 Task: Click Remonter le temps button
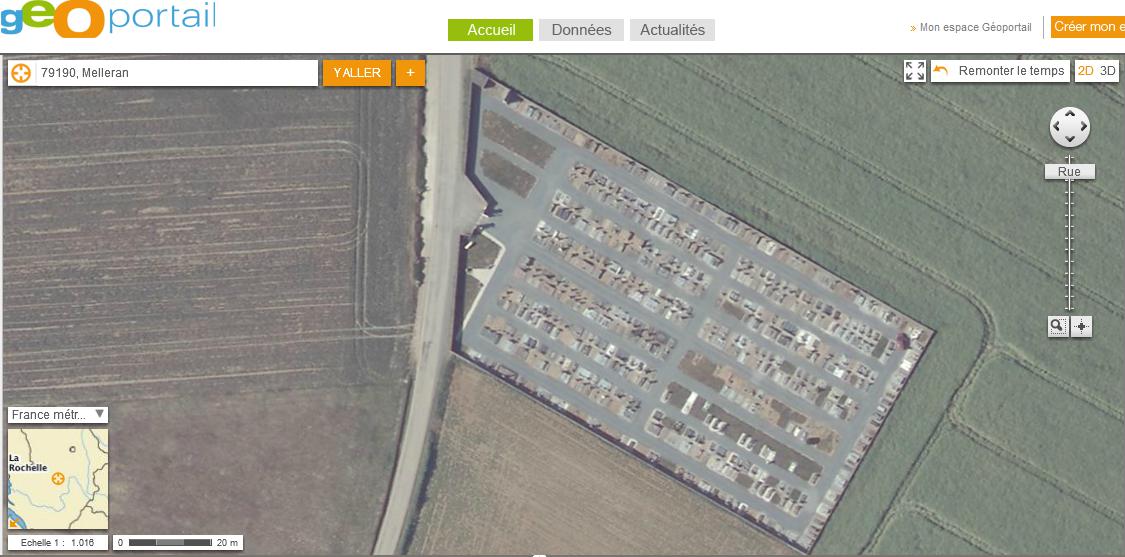1000,71
